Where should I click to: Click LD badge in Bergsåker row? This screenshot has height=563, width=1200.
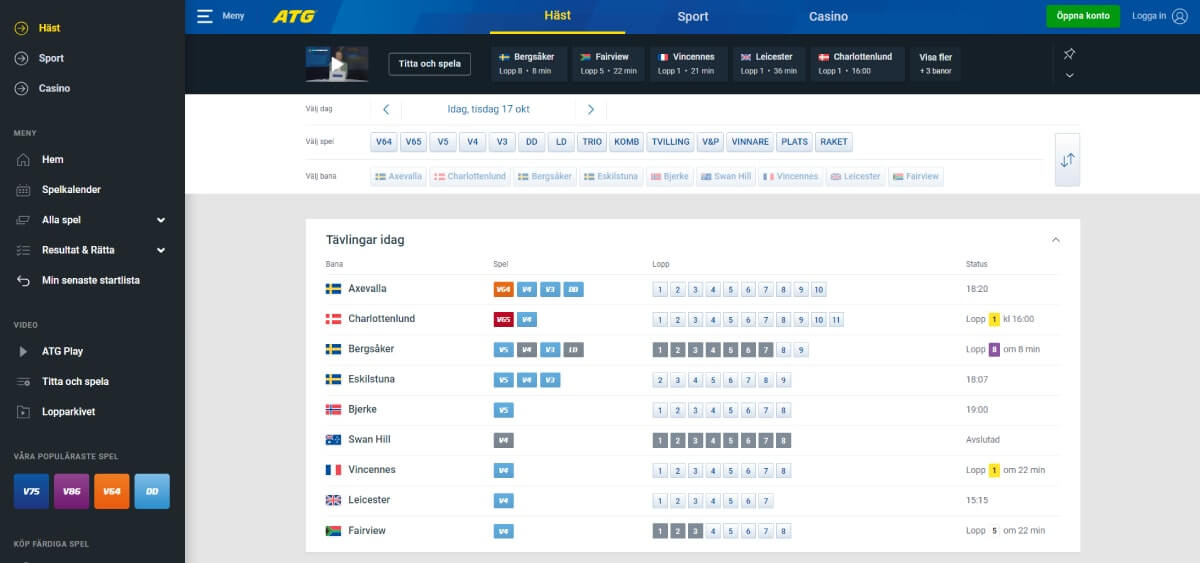point(573,350)
